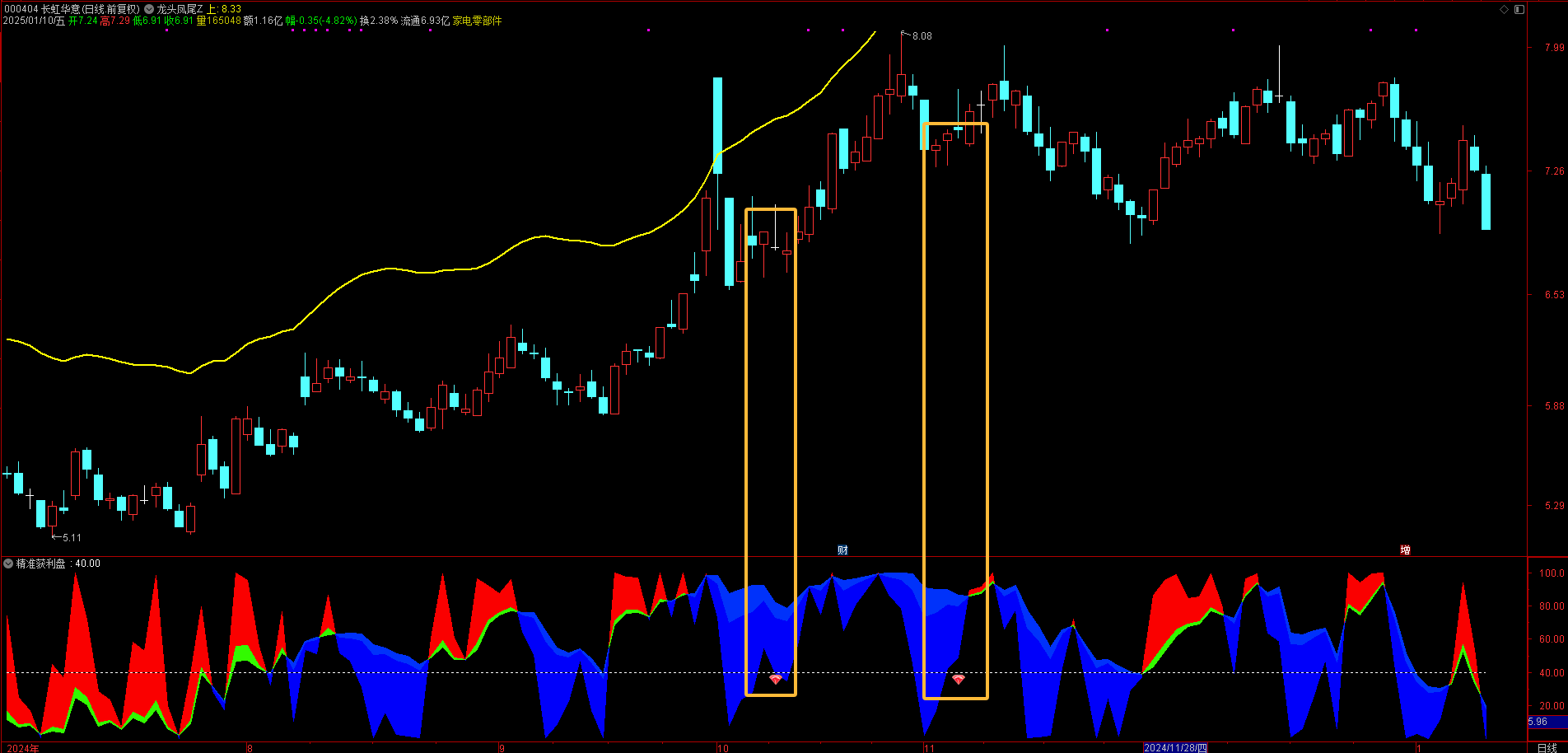Click the 100.0 indicator axis label
Image resolution: width=1568 pixels, height=753 pixels.
coord(1552,573)
